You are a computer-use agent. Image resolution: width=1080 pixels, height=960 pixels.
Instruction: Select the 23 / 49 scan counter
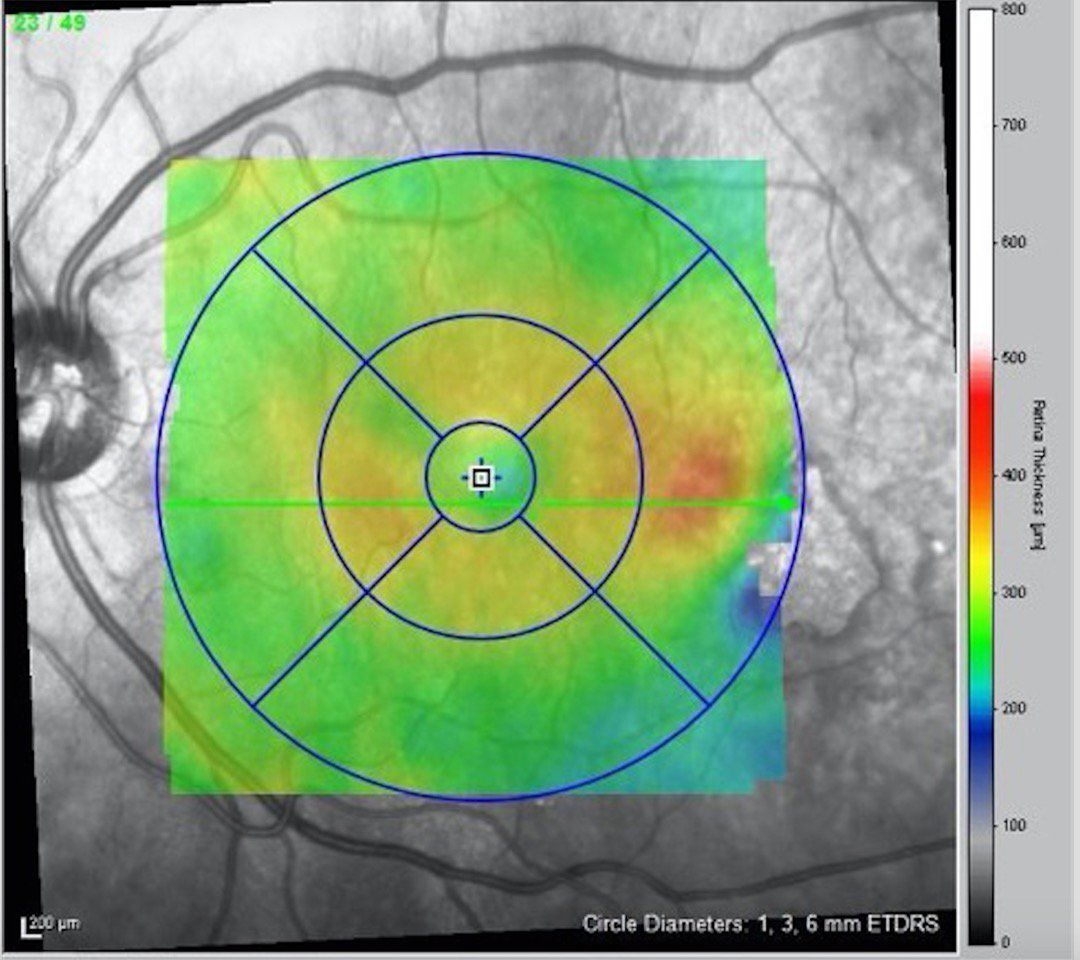pyautogui.click(x=50, y=23)
